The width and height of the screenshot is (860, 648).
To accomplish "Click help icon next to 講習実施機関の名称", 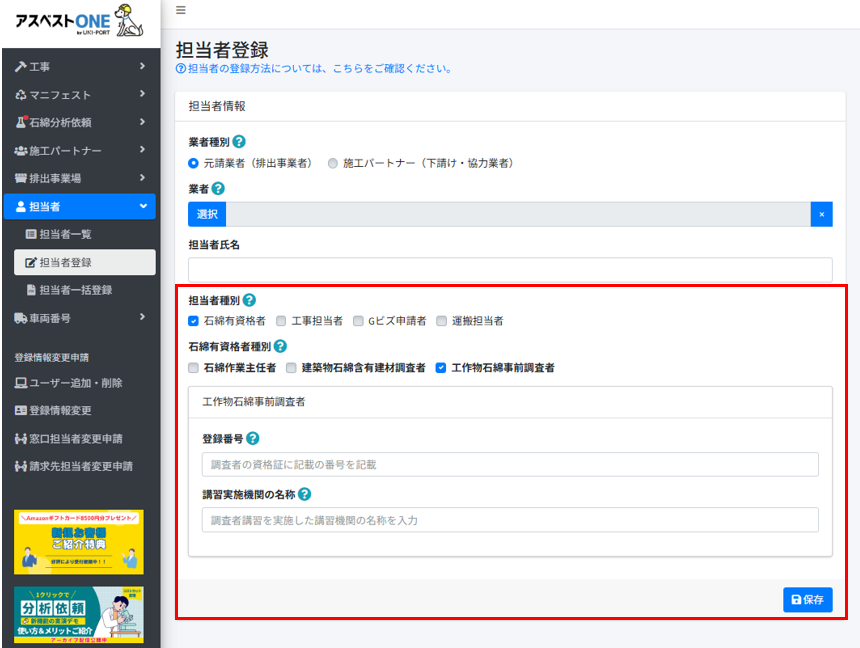I will pos(304,494).
